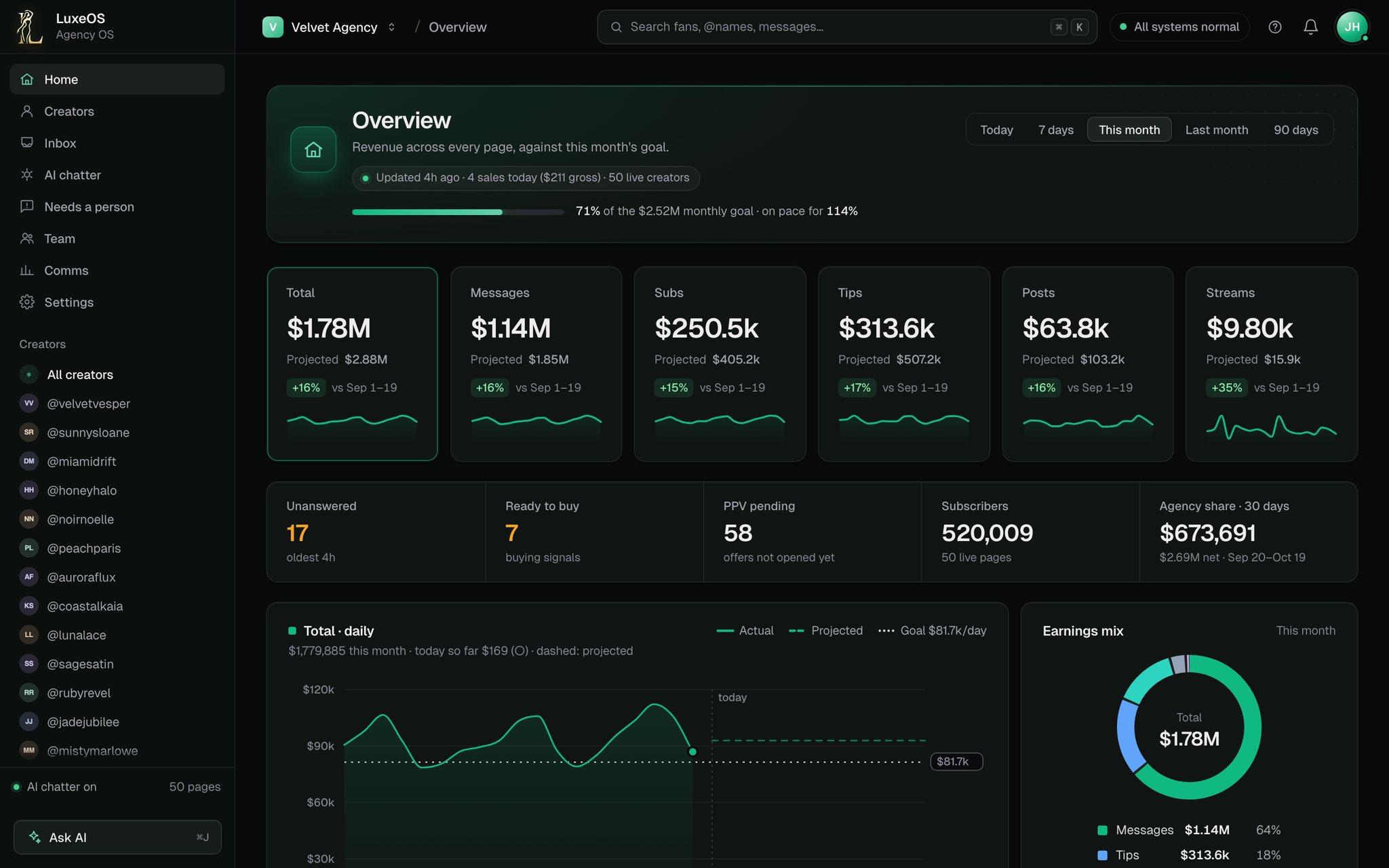Click the Needs a person chat icon
1389x868 pixels.
[x=27, y=207]
